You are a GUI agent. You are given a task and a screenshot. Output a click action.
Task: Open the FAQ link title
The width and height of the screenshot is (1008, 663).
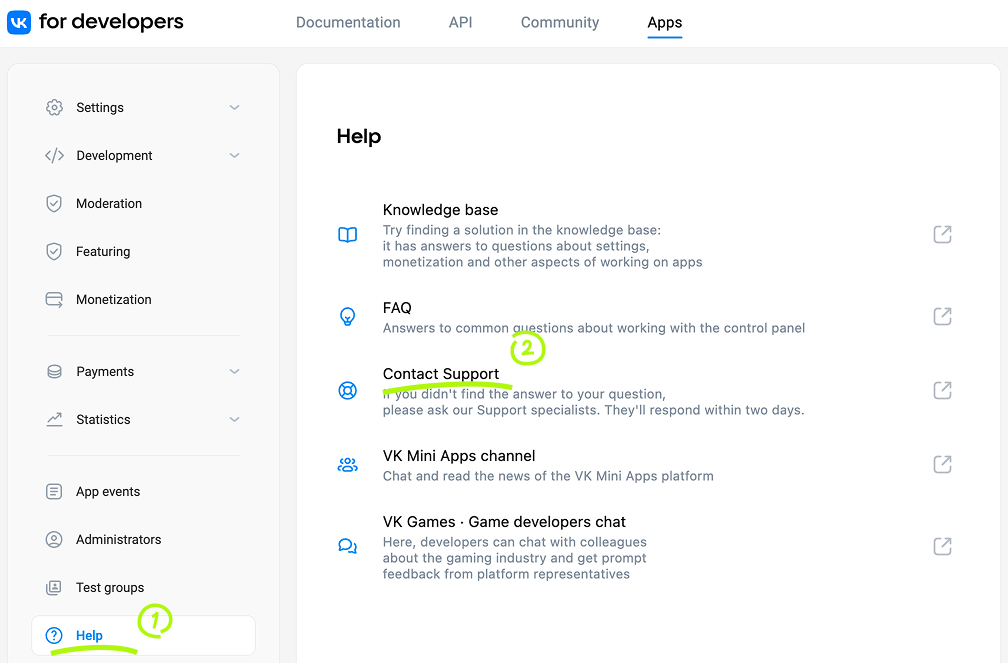coord(397,308)
